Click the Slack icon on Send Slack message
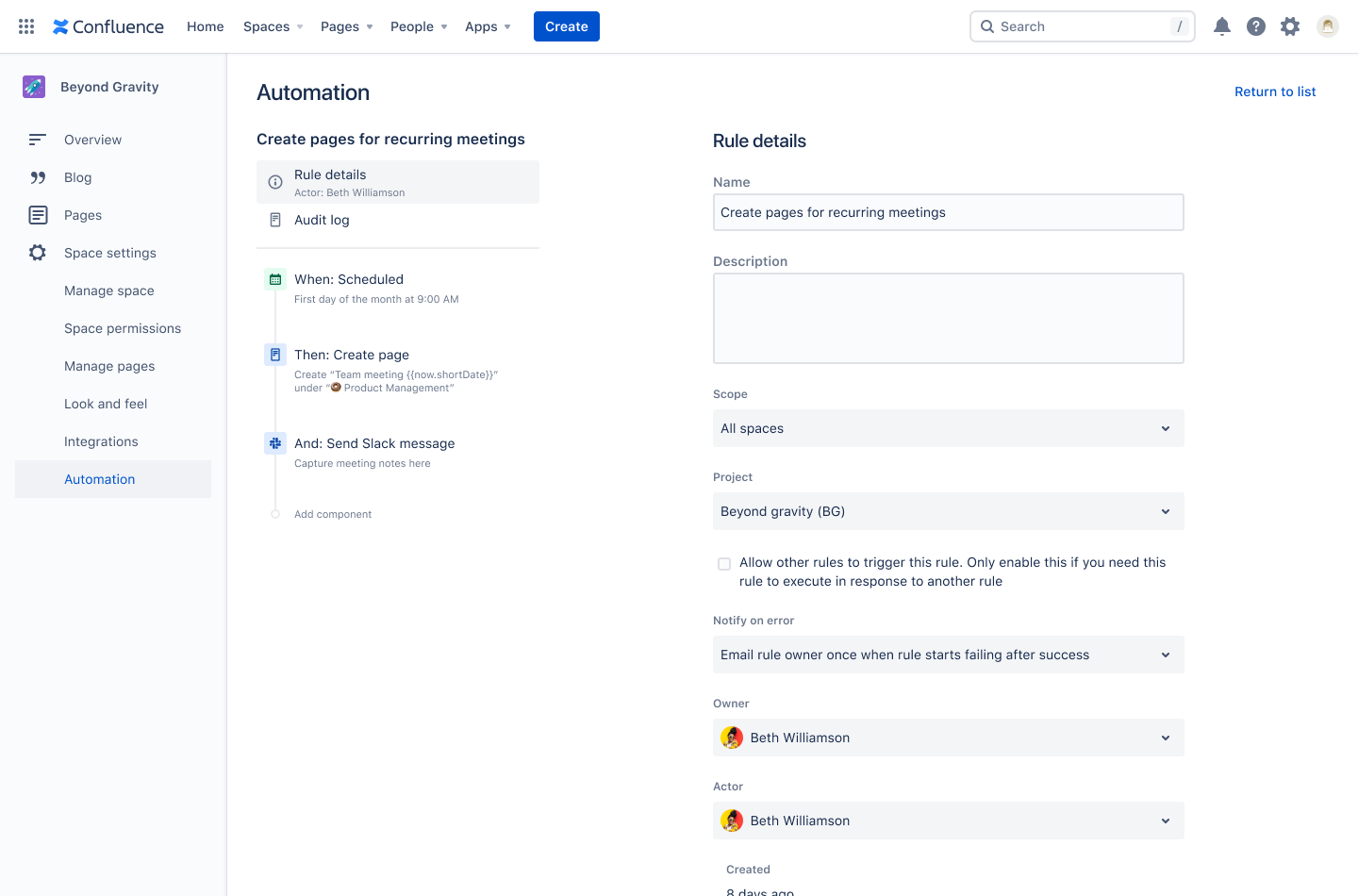 coord(274,442)
